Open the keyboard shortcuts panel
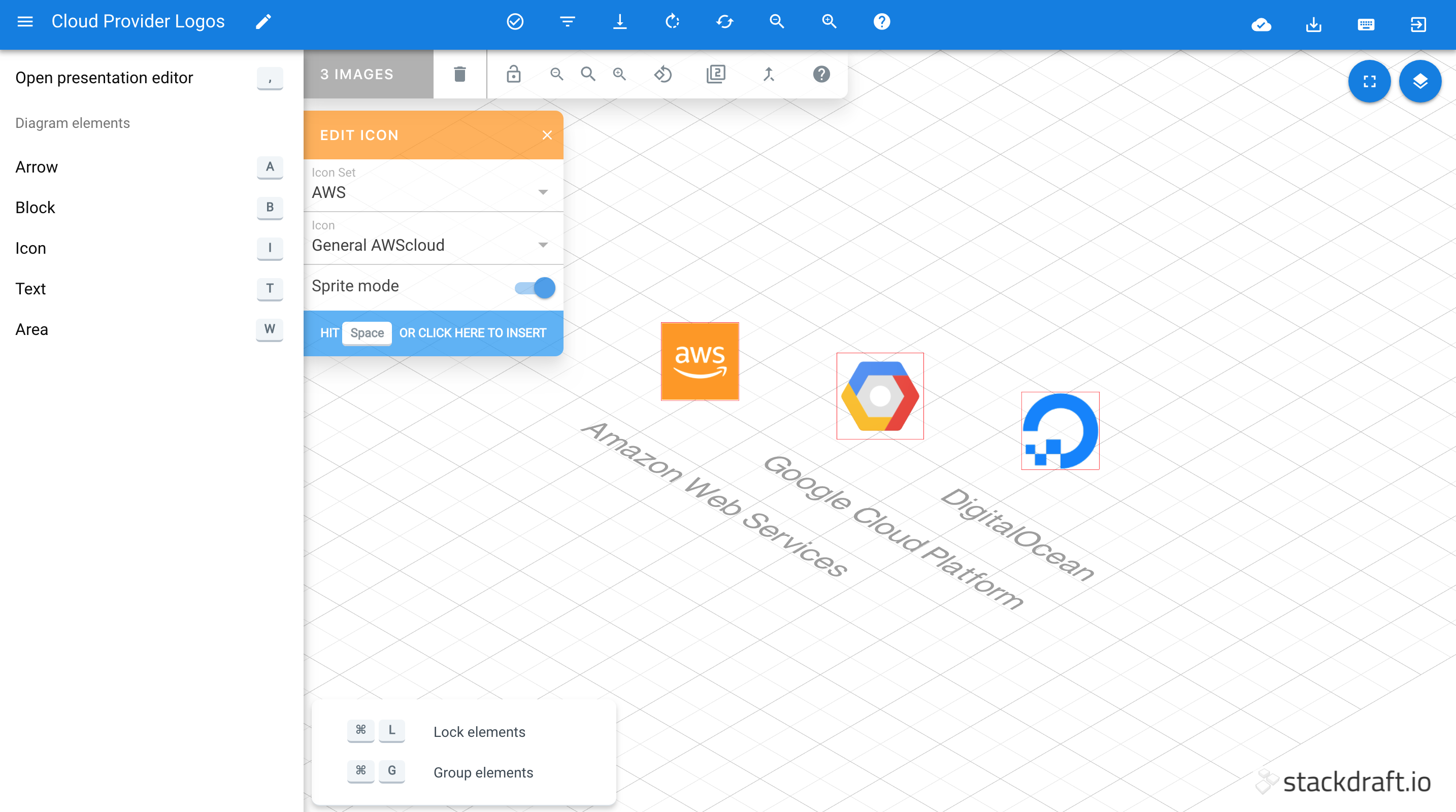Screen dimensions: 1456x812 pos(1366,24)
